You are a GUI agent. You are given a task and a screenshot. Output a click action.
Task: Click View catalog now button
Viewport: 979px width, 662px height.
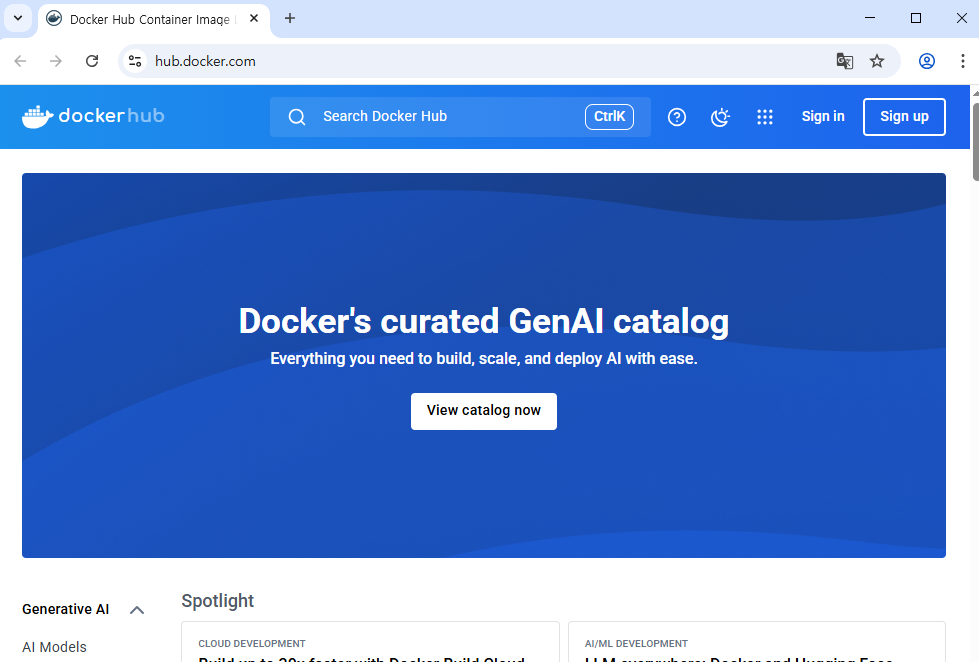tap(484, 411)
